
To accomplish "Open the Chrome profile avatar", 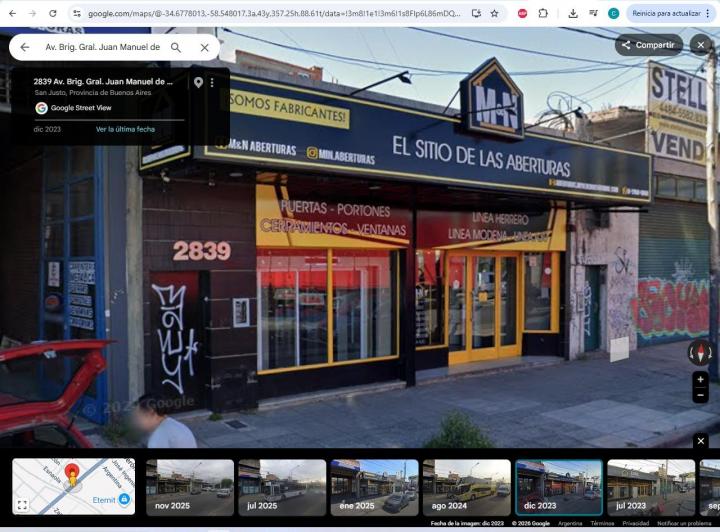I will pos(613,13).
